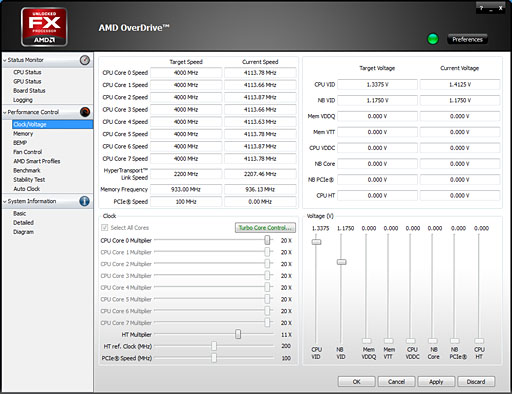Click the CPU VID voltage slider handle

pos(316,242)
